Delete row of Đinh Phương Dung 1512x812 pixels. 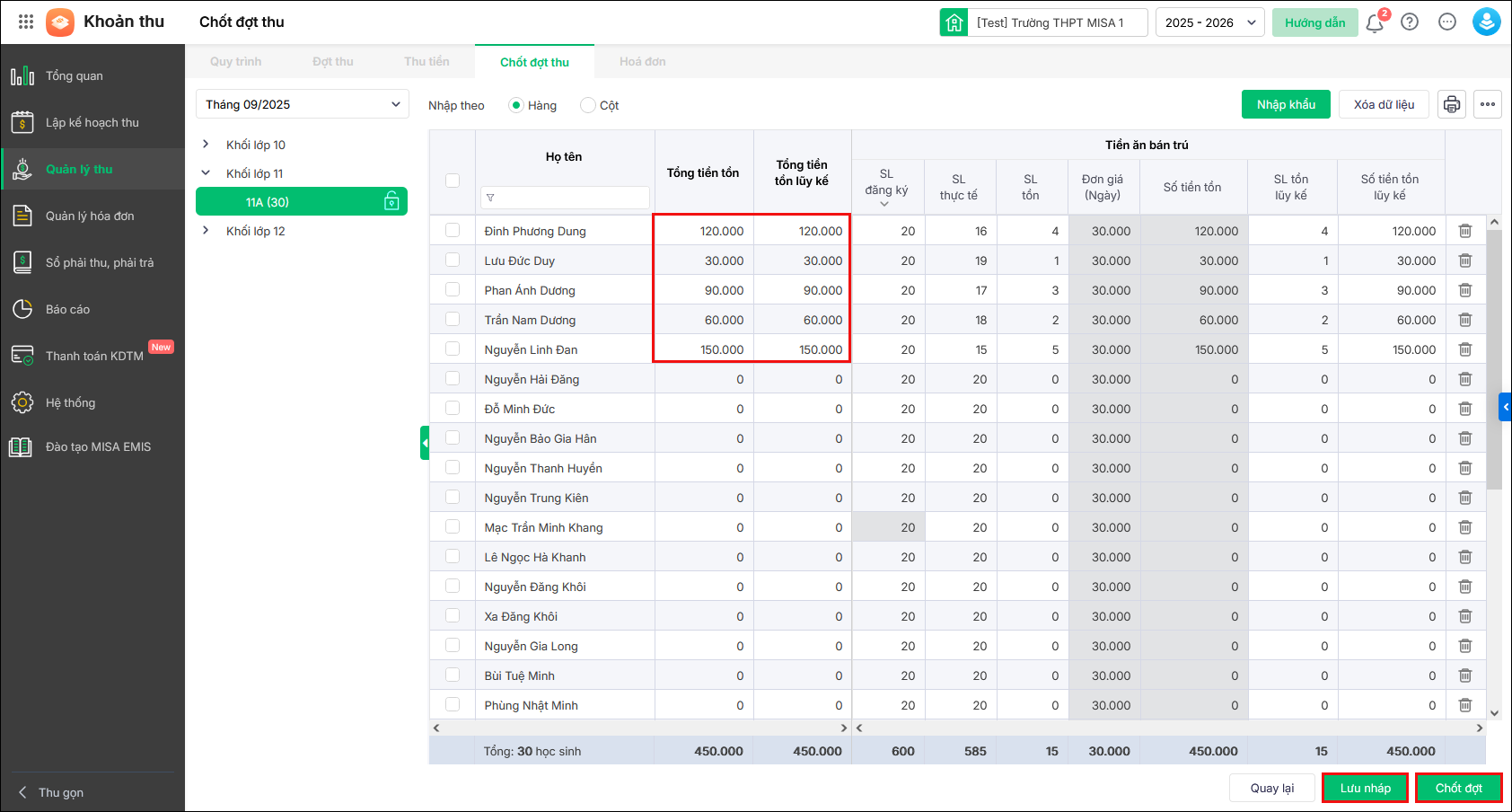coord(1464,231)
